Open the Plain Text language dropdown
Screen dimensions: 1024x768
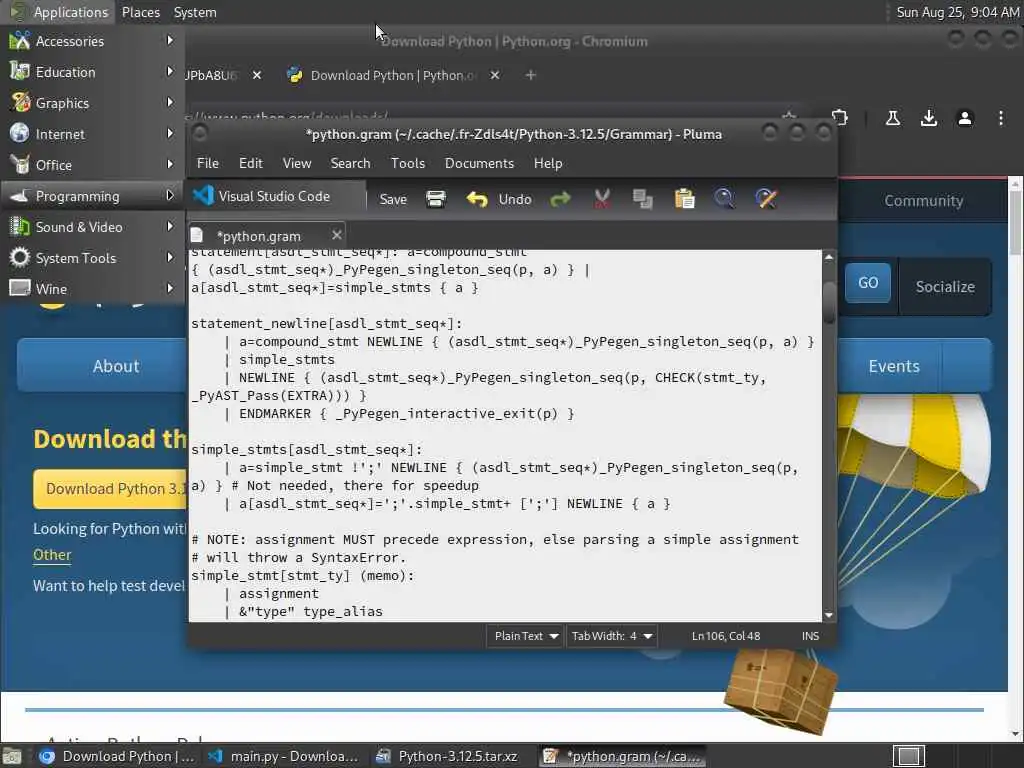[x=525, y=636]
